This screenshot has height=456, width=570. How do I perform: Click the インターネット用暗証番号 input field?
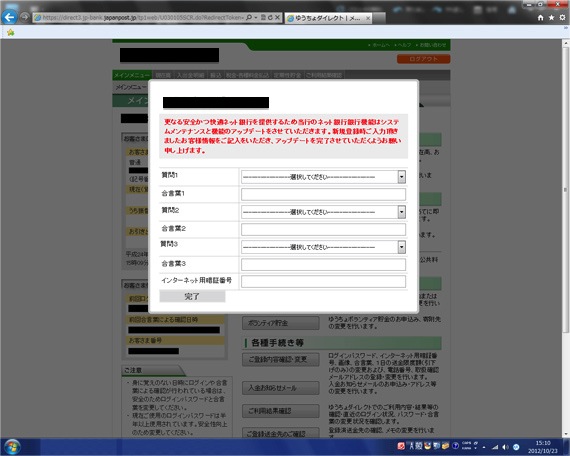coord(323,281)
